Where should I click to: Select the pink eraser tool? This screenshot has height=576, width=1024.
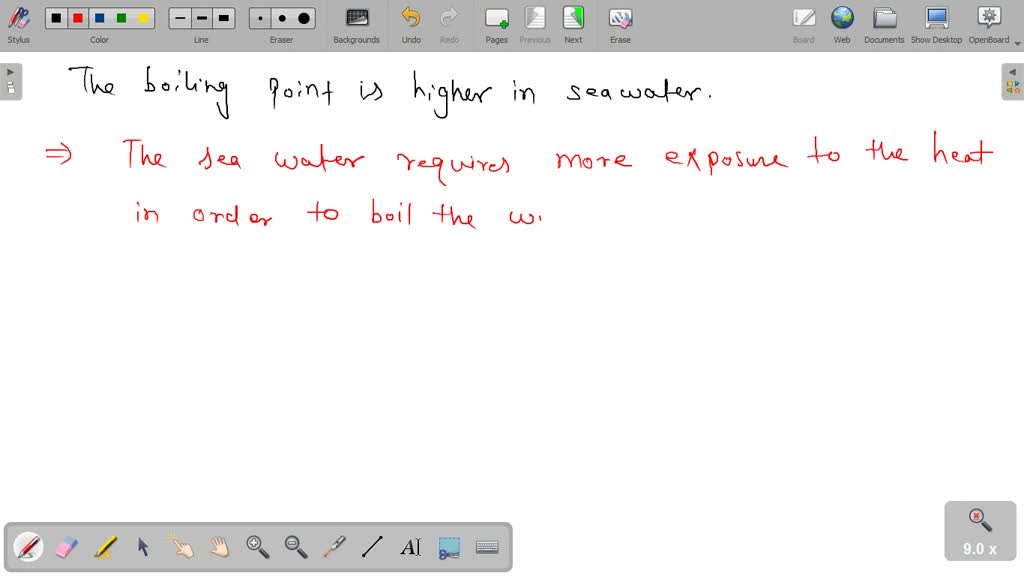tap(66, 547)
